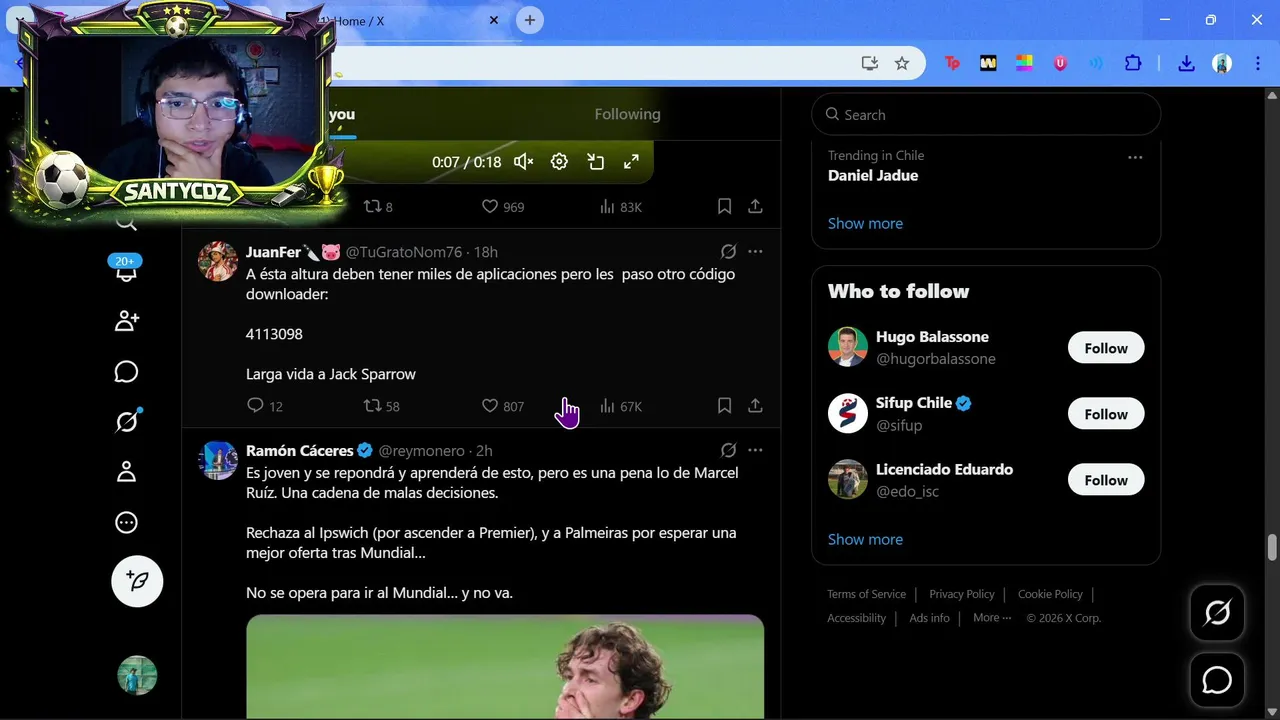
Task: Open account avatar at sidebar bottom
Action: (x=137, y=676)
